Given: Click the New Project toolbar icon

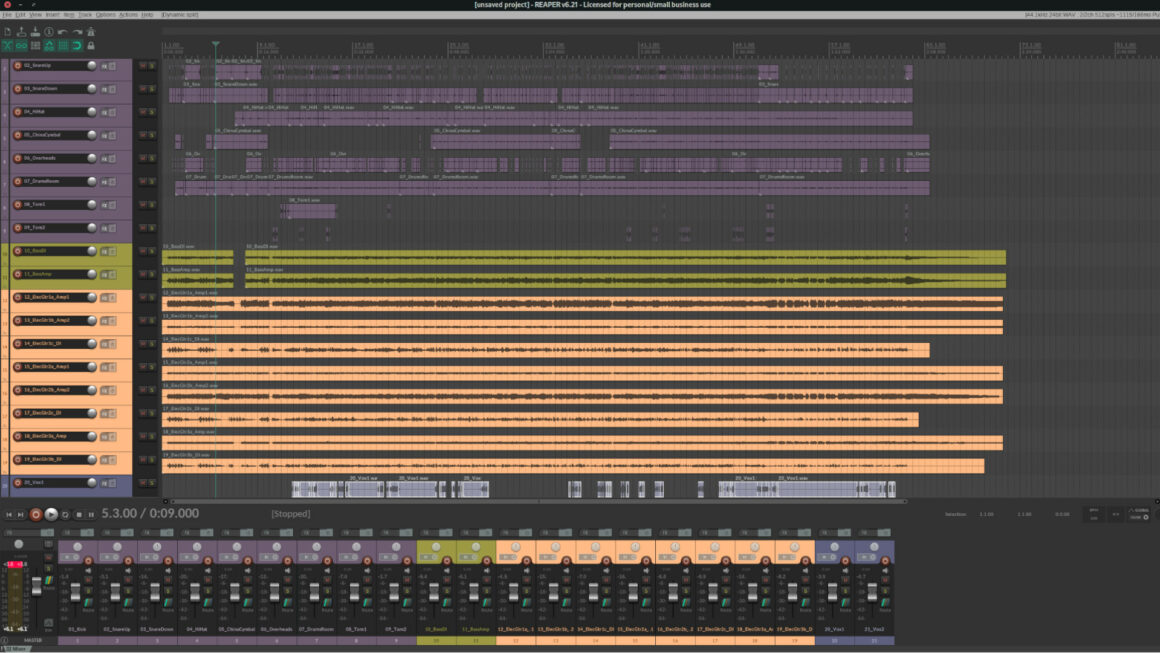Looking at the screenshot, I should click(7, 32).
